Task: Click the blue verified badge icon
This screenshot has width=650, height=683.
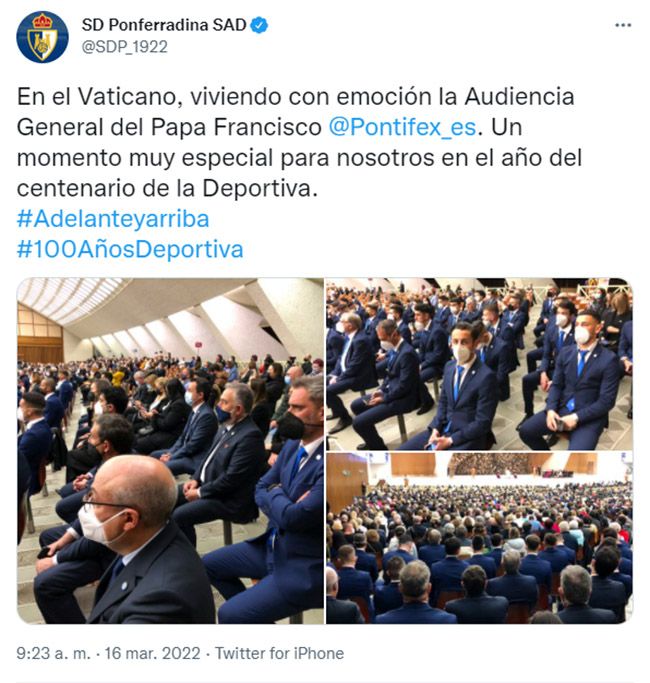Action: click(260, 25)
